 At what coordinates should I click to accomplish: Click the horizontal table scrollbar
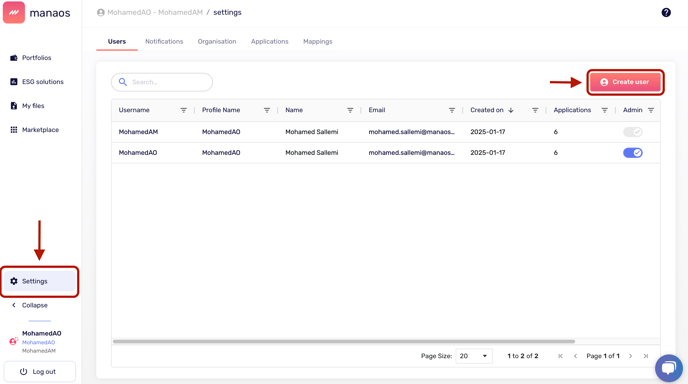tap(344, 341)
